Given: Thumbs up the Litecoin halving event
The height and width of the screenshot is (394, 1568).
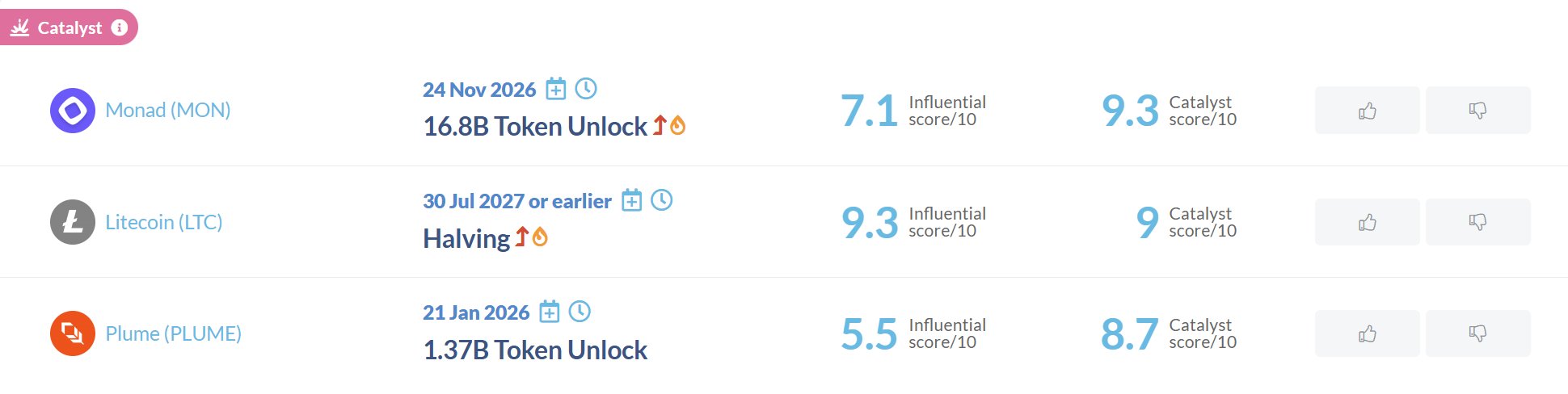Looking at the screenshot, I should click(x=1367, y=222).
